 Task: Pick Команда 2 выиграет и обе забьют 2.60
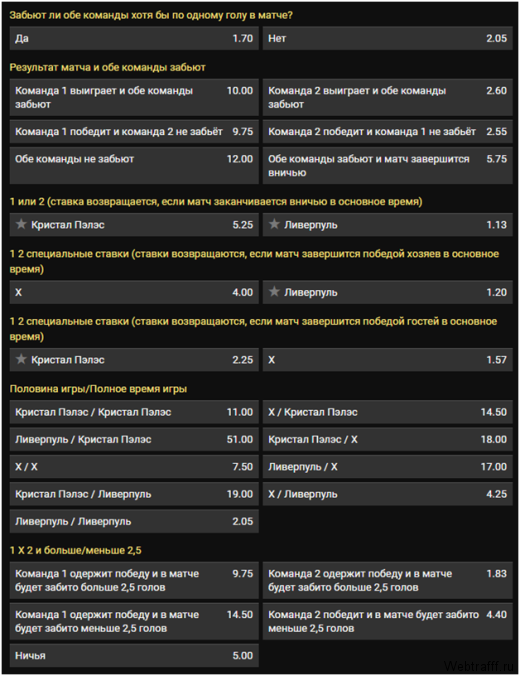click(x=388, y=97)
